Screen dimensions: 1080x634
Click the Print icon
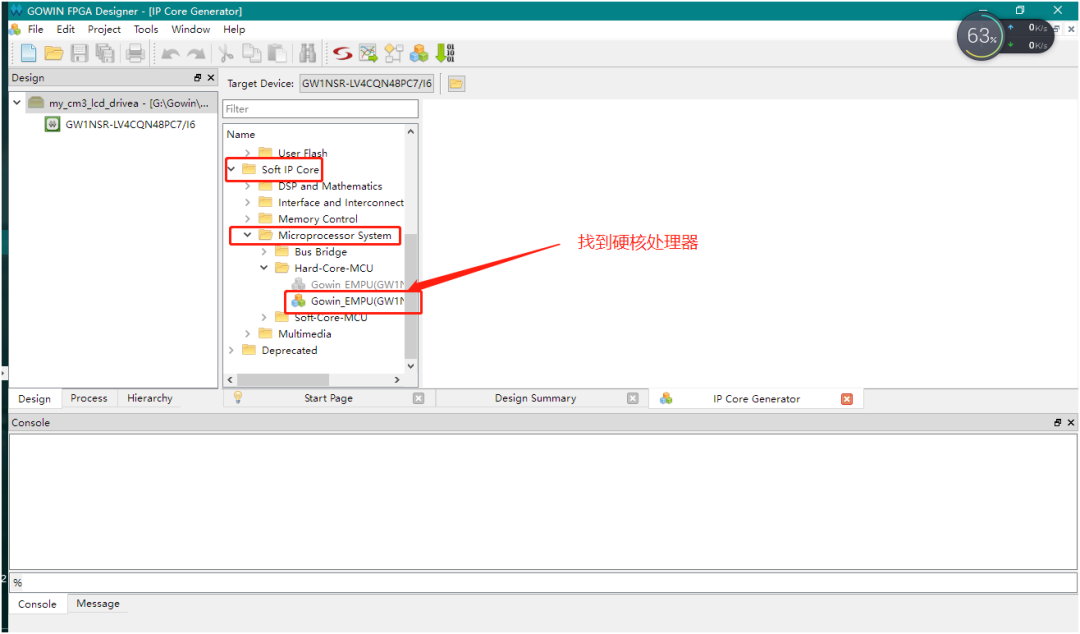pyautogui.click(x=135, y=53)
